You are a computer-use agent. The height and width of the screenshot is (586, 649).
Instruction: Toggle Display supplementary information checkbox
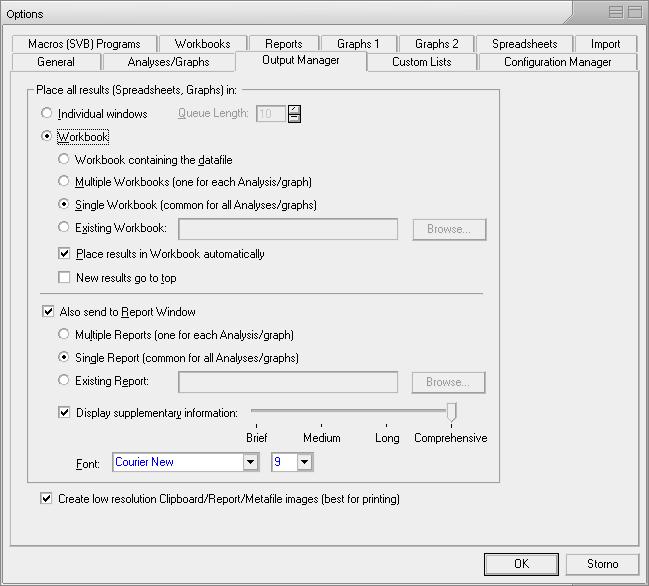point(64,412)
